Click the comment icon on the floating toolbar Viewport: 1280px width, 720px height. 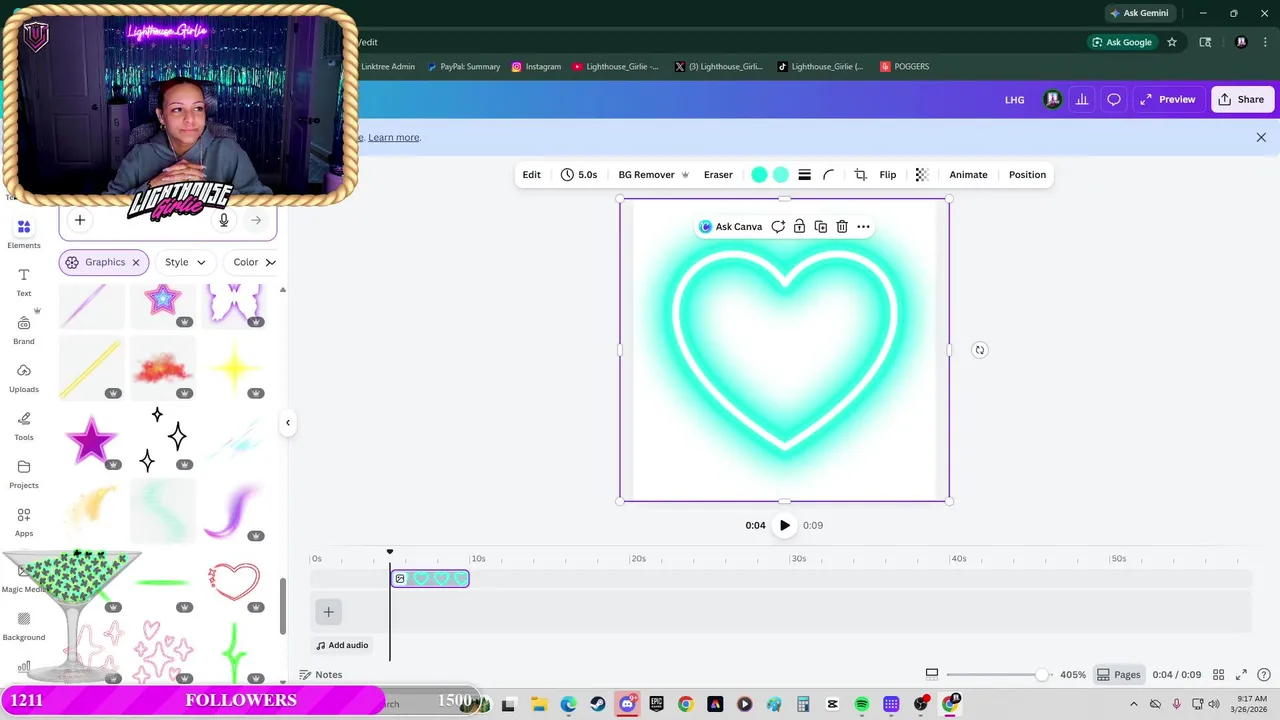point(778,227)
